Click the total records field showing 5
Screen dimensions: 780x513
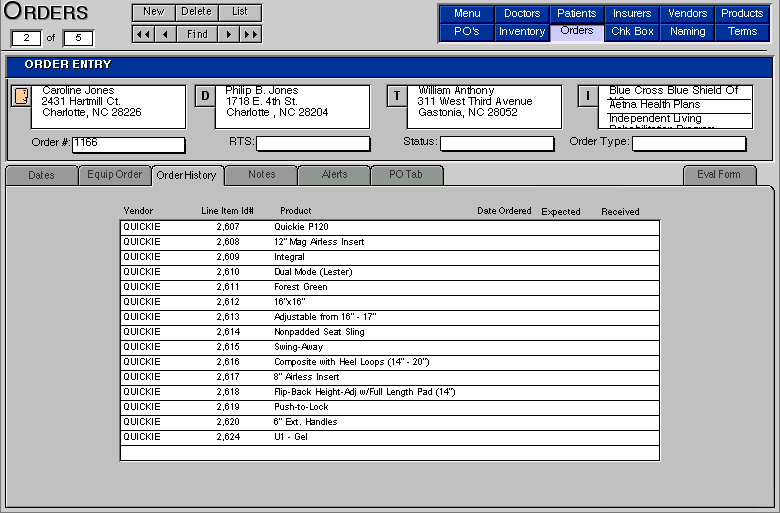coord(78,38)
